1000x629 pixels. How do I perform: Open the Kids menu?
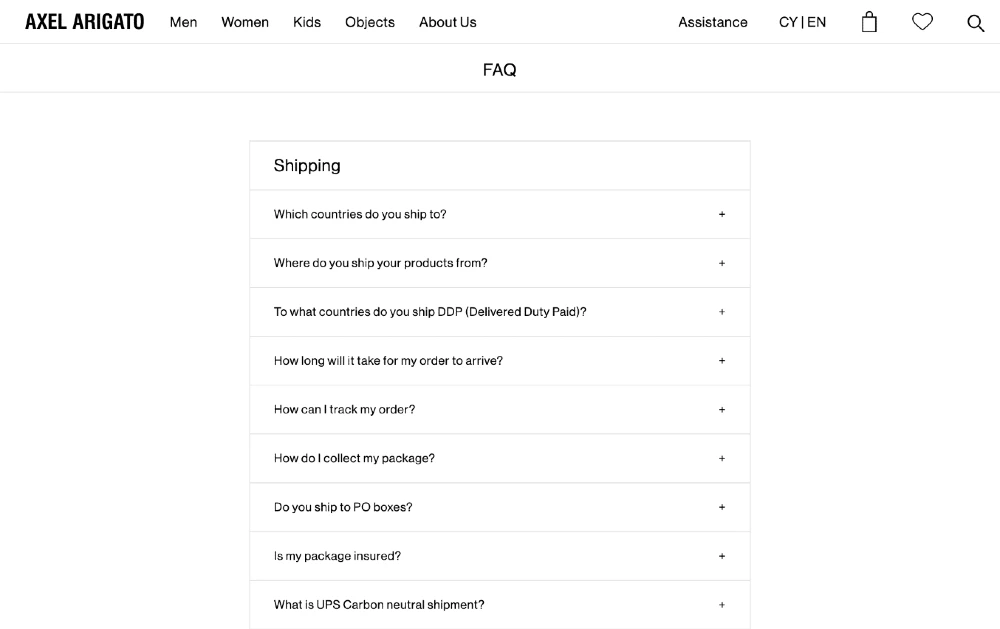point(307,22)
